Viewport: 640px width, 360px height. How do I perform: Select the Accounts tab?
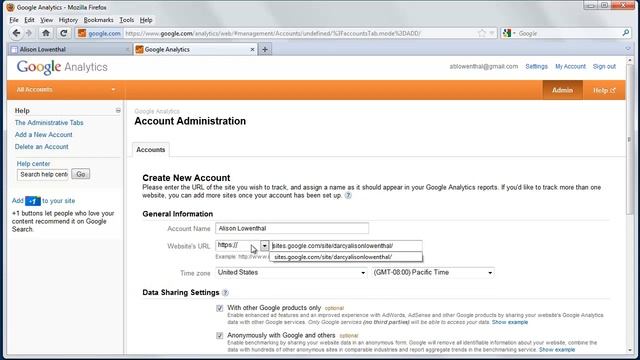151,150
